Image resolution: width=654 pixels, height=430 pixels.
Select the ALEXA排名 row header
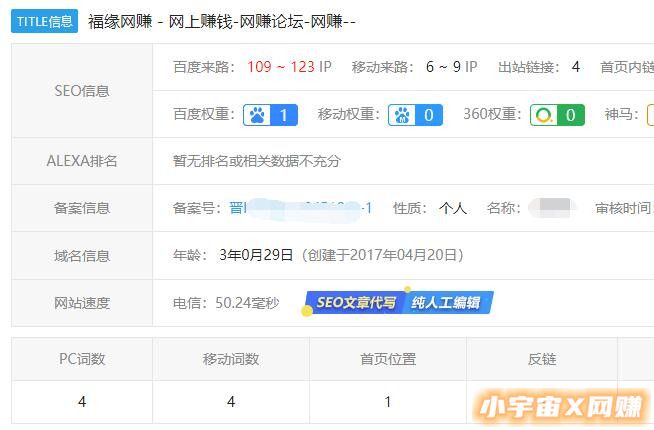82,161
